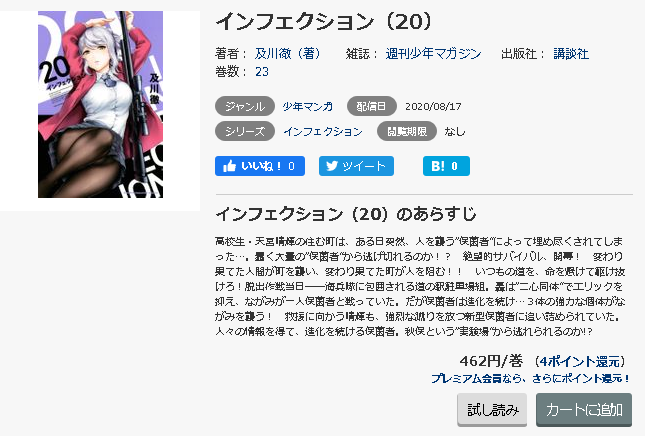Click the volume count link 23
The height and width of the screenshot is (436, 645).
click(x=262, y=72)
